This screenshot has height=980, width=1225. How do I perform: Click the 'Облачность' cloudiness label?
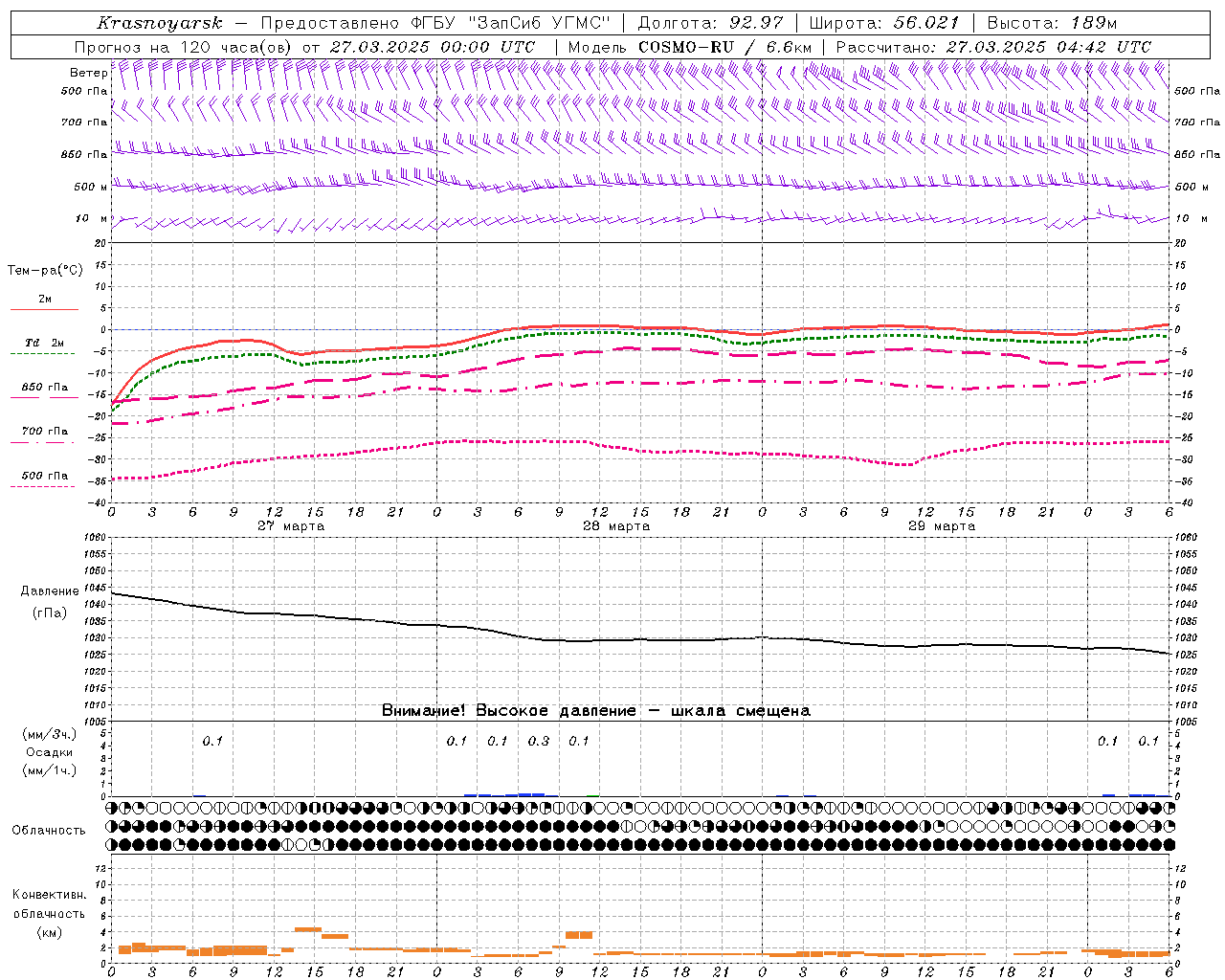49,831
